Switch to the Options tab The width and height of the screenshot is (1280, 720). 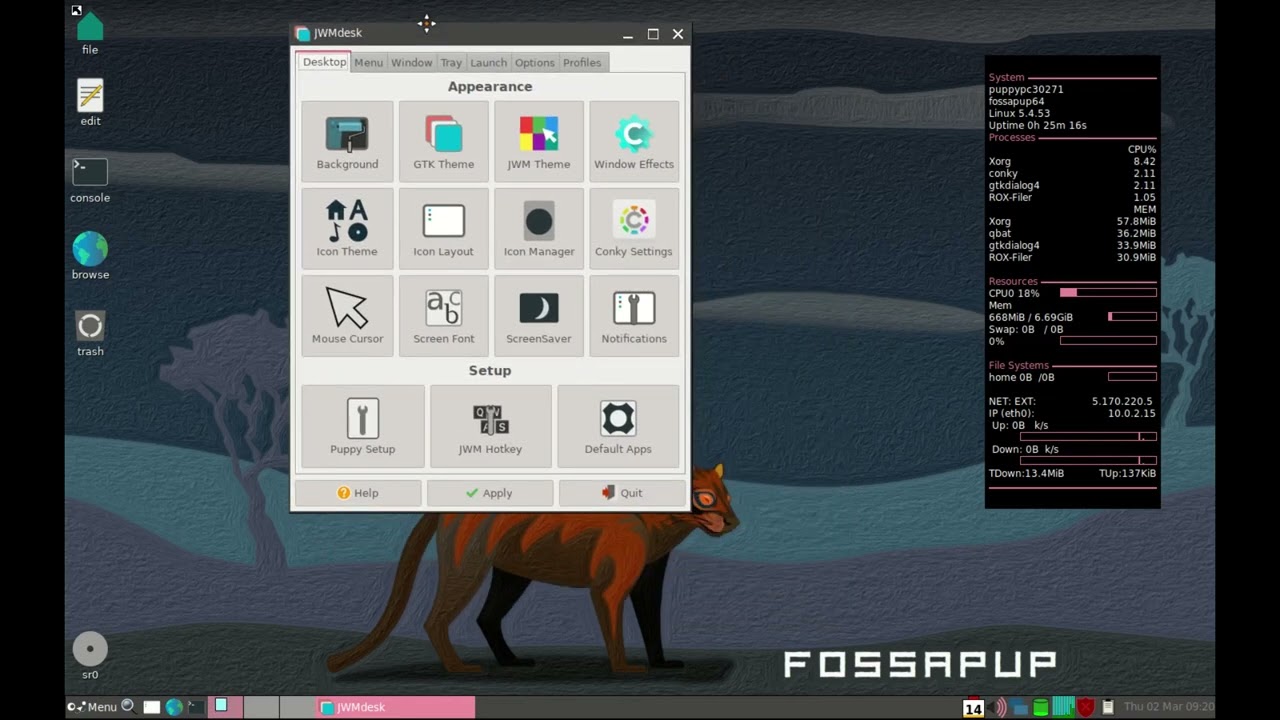point(534,63)
